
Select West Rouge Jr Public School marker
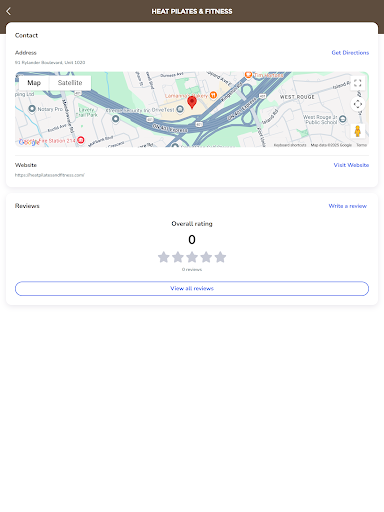point(343,119)
